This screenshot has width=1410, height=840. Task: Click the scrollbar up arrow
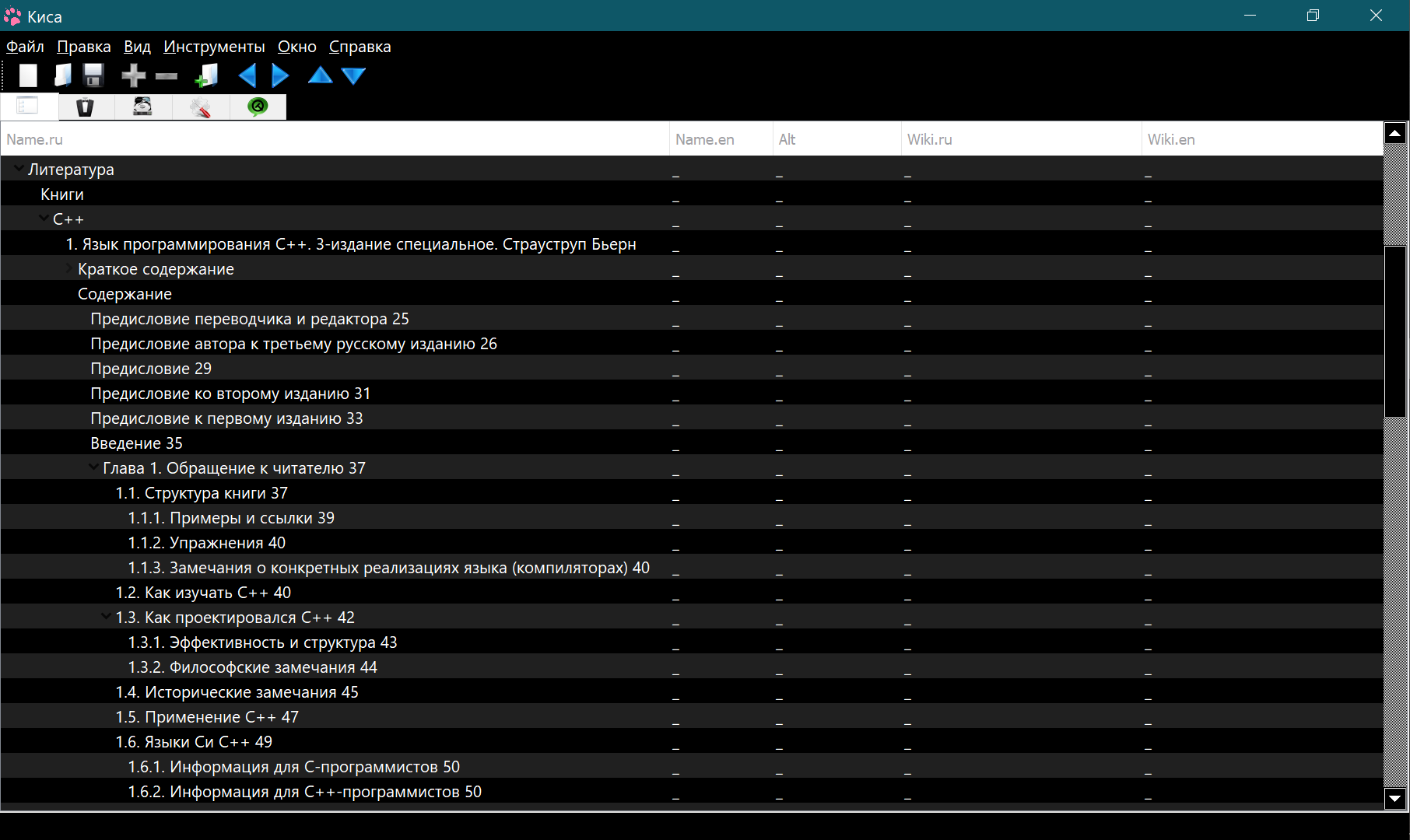point(1395,133)
